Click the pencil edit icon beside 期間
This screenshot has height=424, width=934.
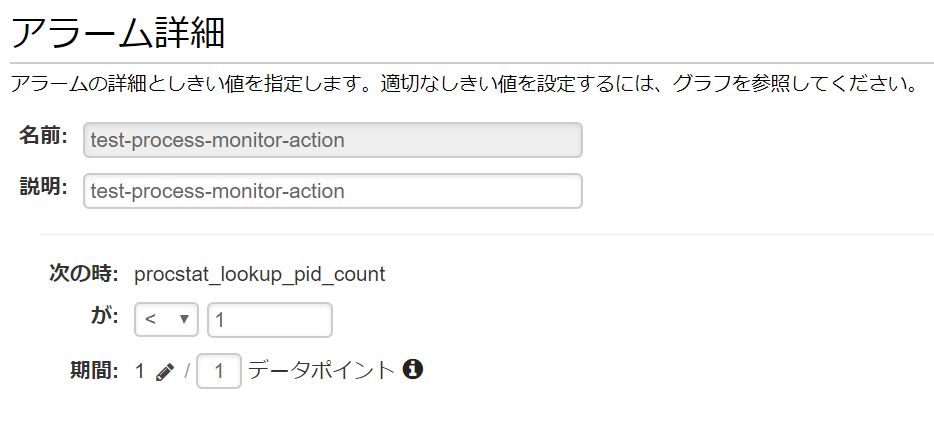pos(165,372)
